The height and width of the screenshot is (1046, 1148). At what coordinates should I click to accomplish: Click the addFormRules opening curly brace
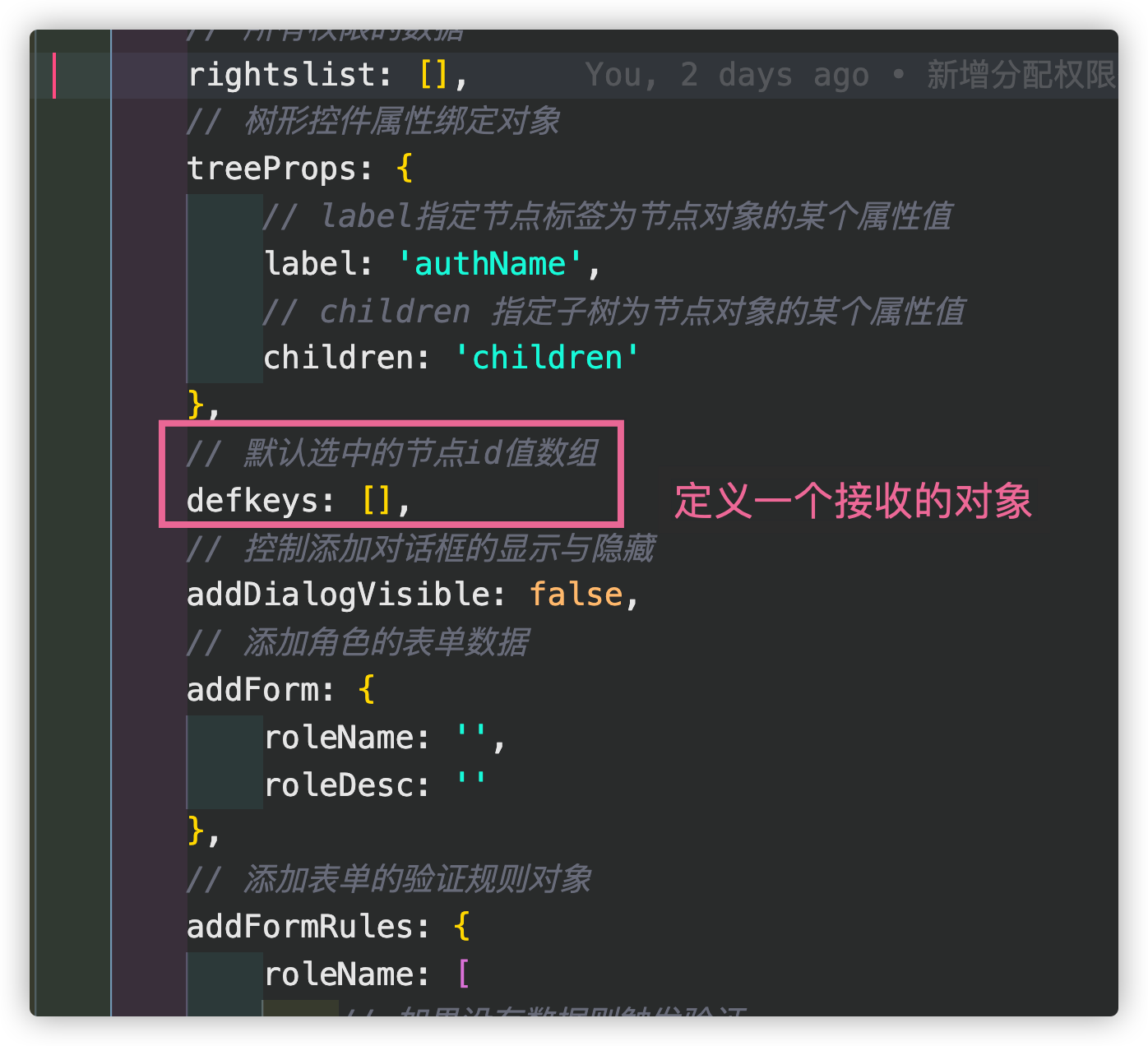click(x=461, y=927)
